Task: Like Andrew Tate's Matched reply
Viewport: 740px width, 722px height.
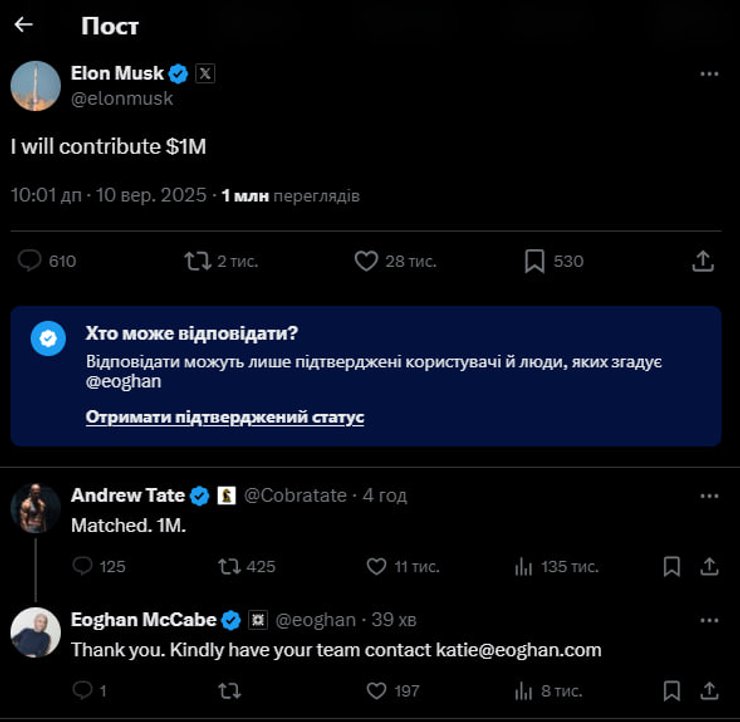Action: [376, 567]
